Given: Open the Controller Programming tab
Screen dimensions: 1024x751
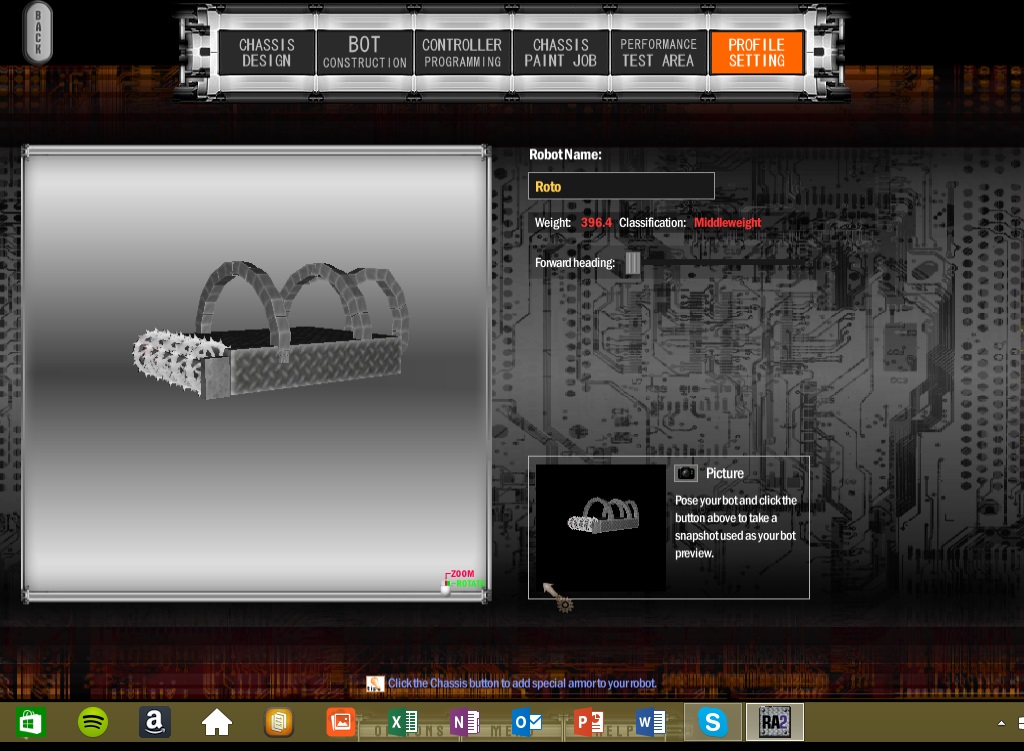Looking at the screenshot, I should 462,52.
